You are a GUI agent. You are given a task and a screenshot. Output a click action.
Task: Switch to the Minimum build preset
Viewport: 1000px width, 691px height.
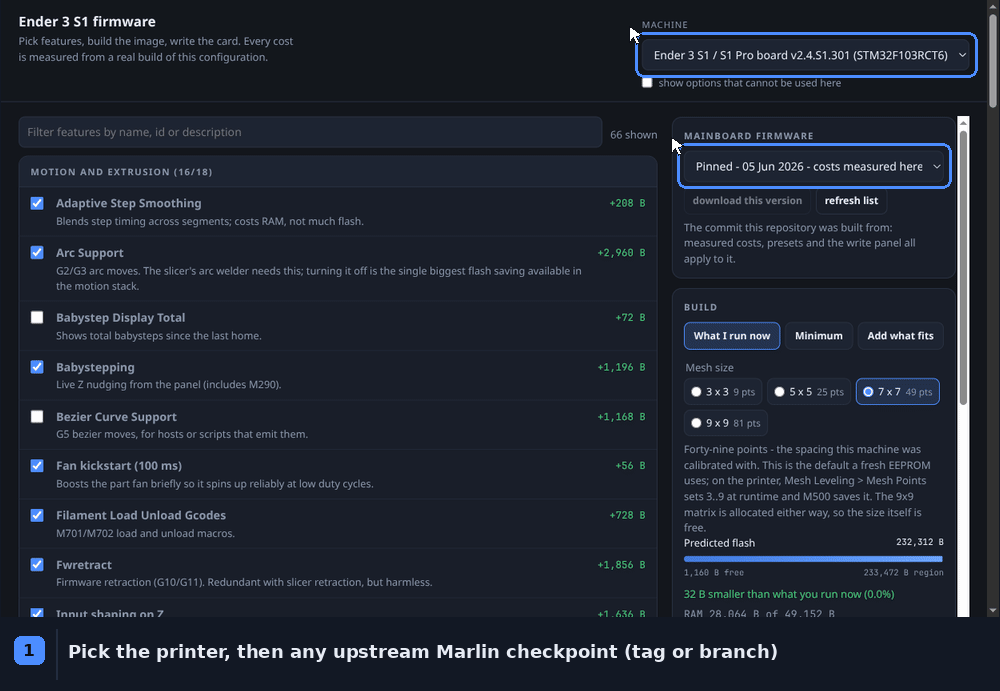[818, 336]
